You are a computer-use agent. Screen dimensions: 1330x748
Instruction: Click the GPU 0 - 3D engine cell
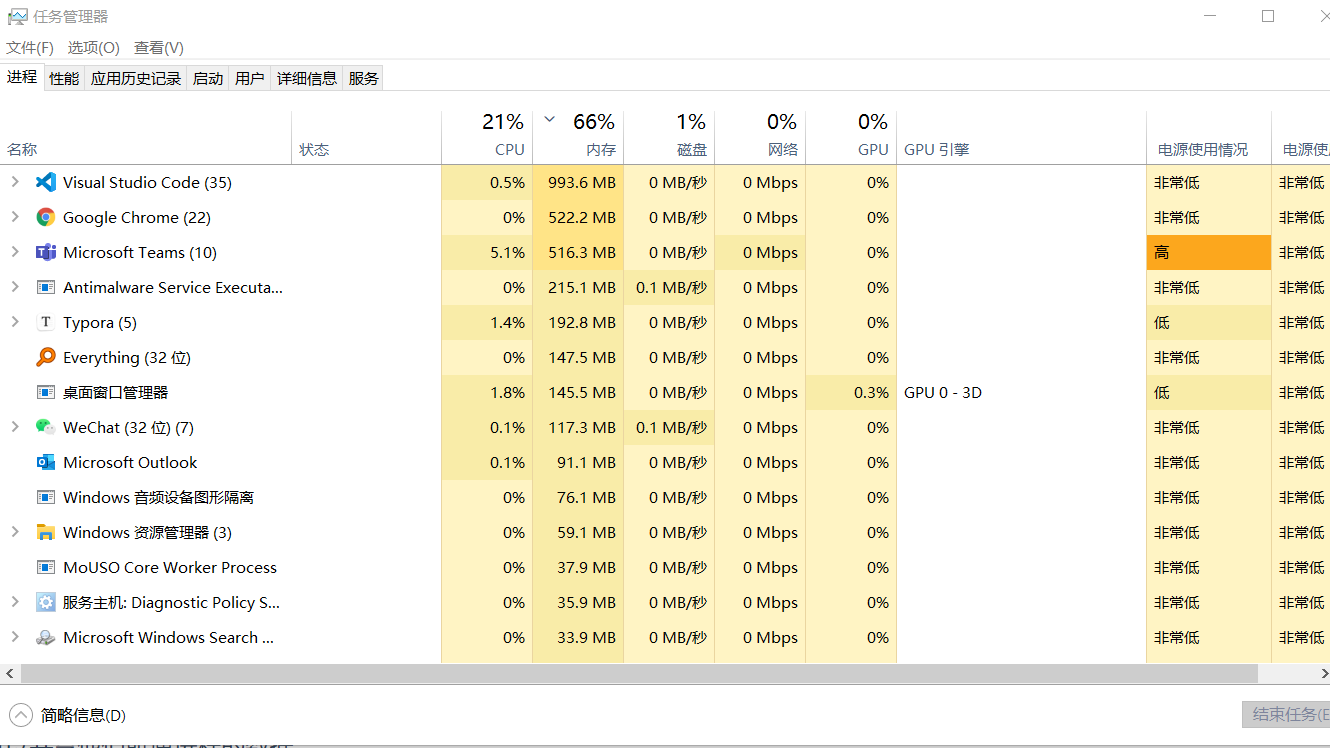[x=1021, y=392]
